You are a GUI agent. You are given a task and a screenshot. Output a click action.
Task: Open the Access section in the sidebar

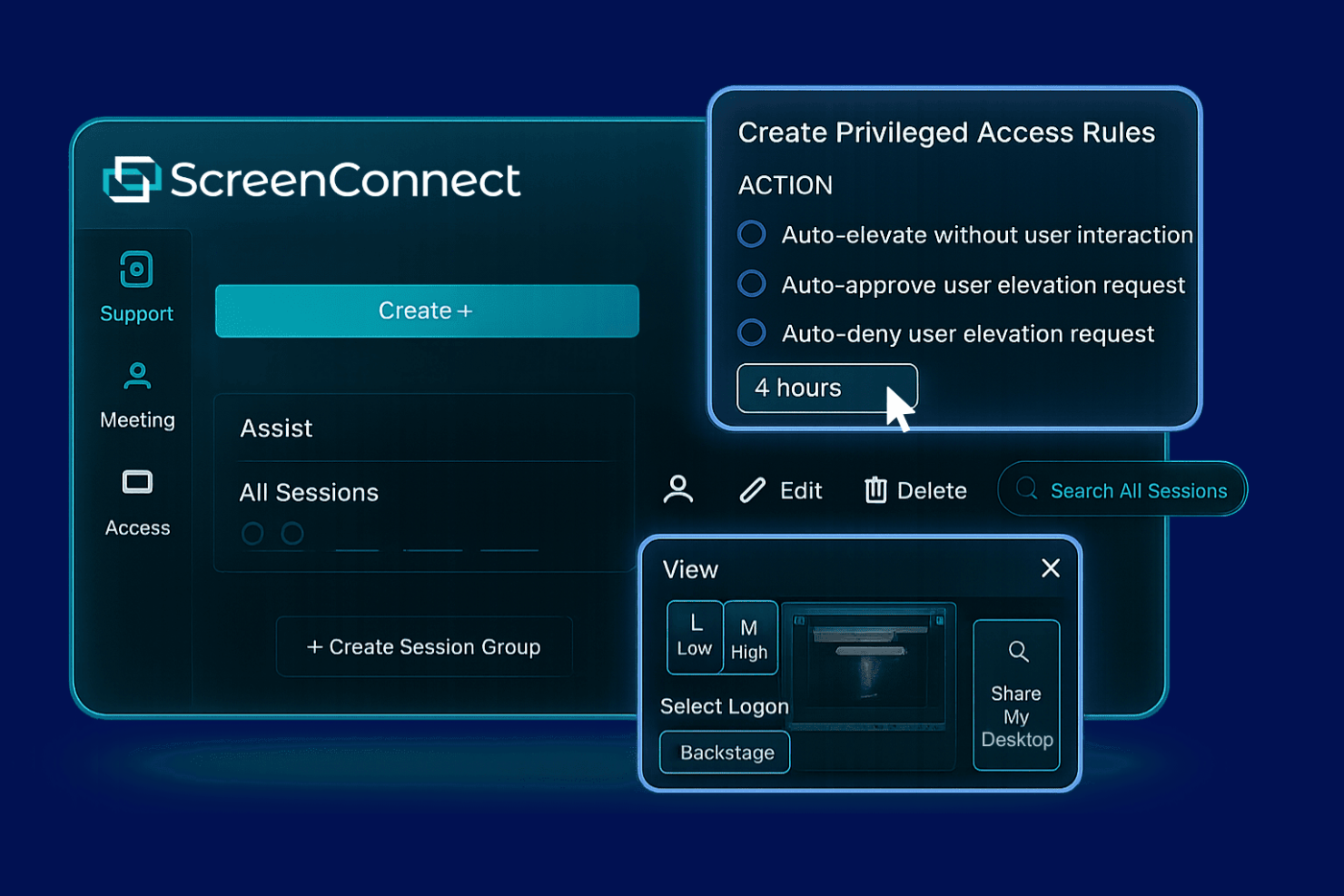click(136, 499)
